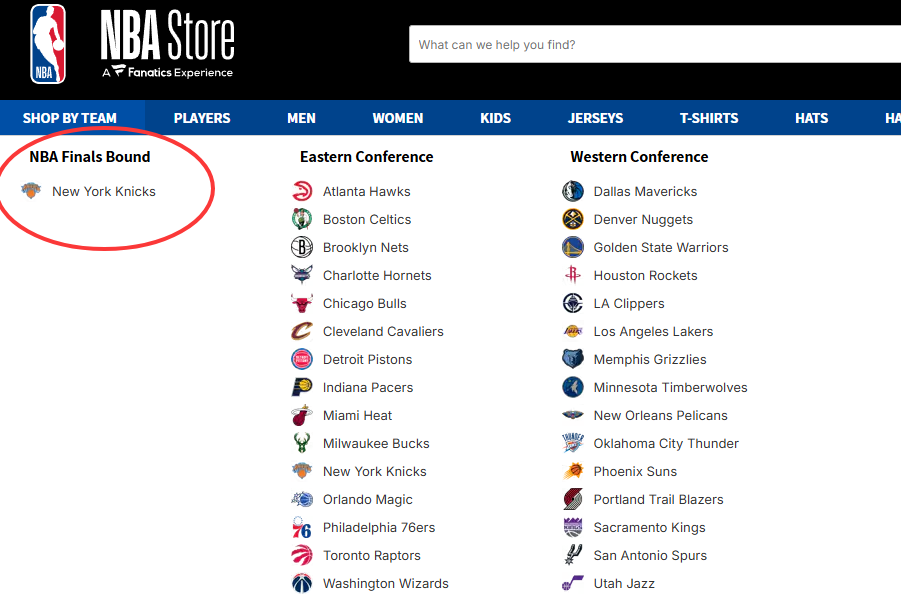Viewport: 901px width, 607px height.
Task: Click the Western Conference heading
Action: tap(639, 157)
